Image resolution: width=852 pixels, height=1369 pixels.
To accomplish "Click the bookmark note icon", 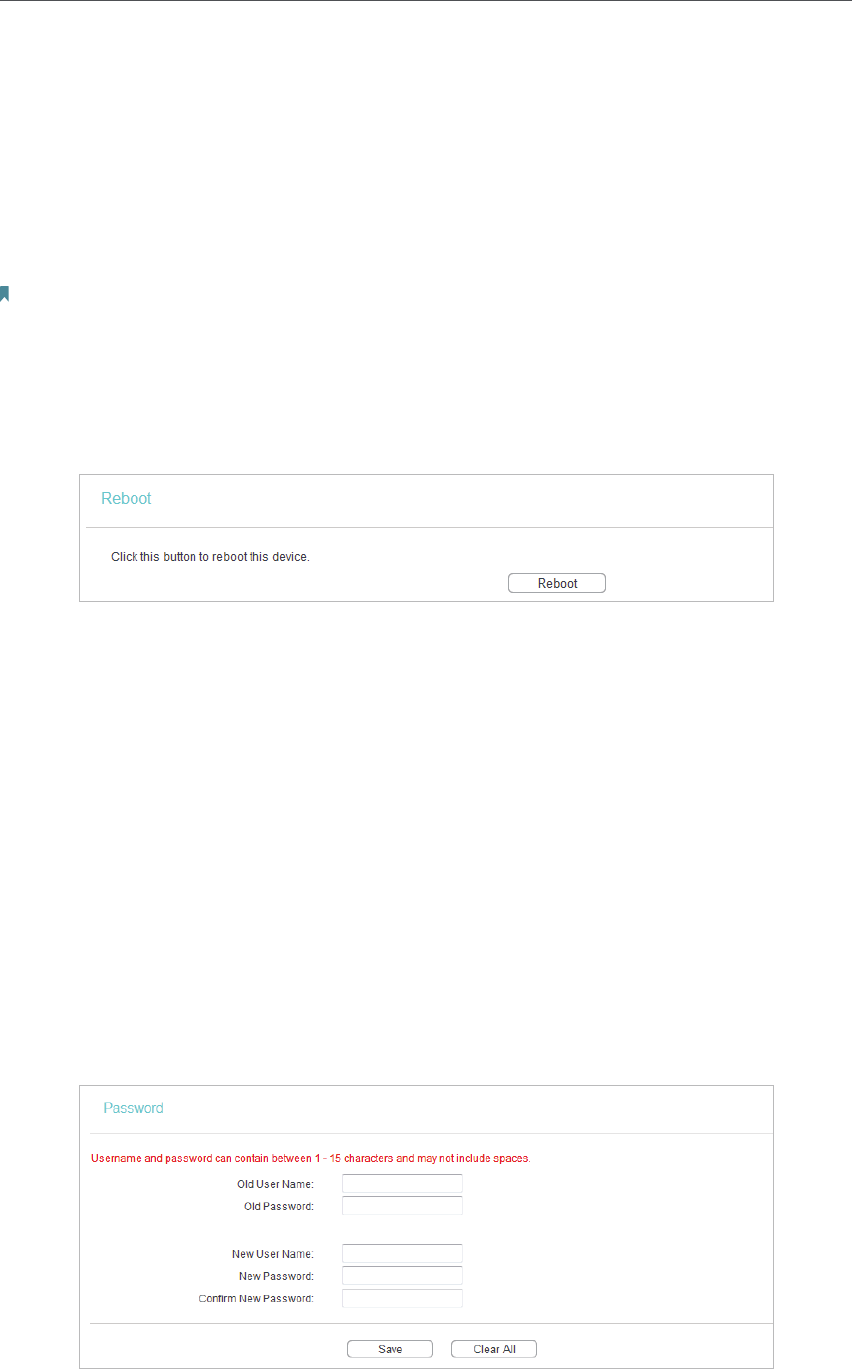I will pyautogui.click(x=4, y=293).
